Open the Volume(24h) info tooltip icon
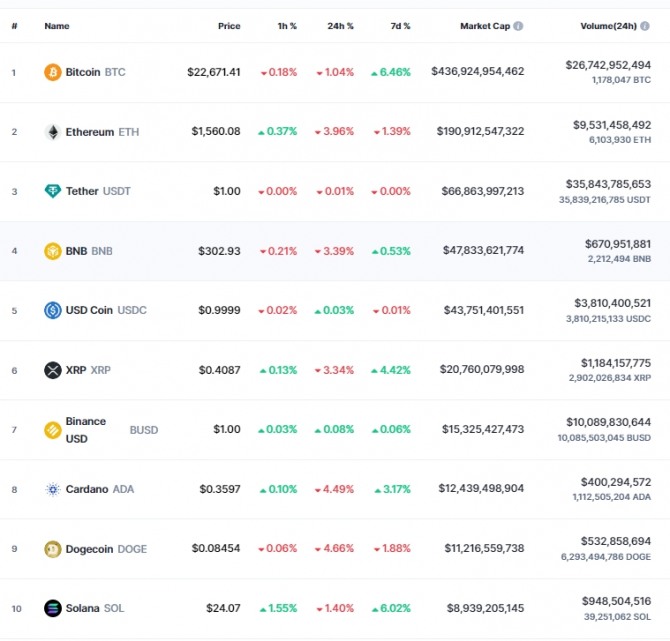Image resolution: width=670 pixels, height=641 pixels. pyautogui.click(x=645, y=26)
